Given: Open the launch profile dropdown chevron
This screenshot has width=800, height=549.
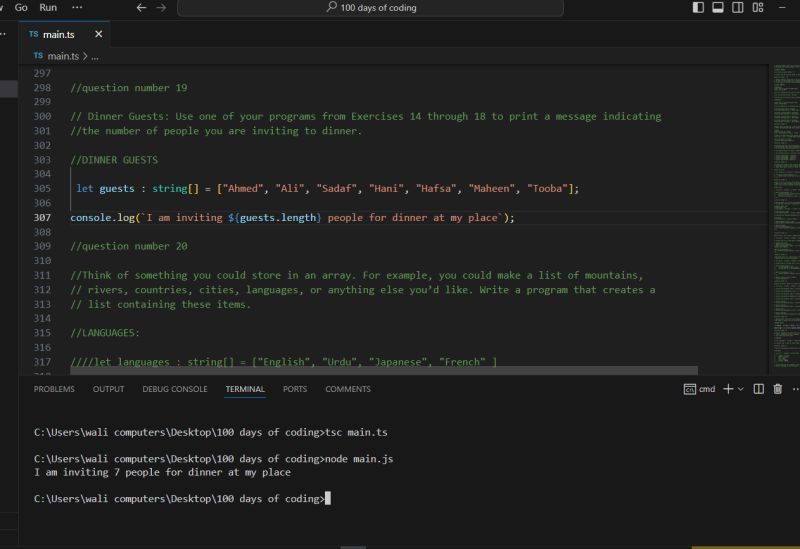Looking at the screenshot, I should (740, 389).
